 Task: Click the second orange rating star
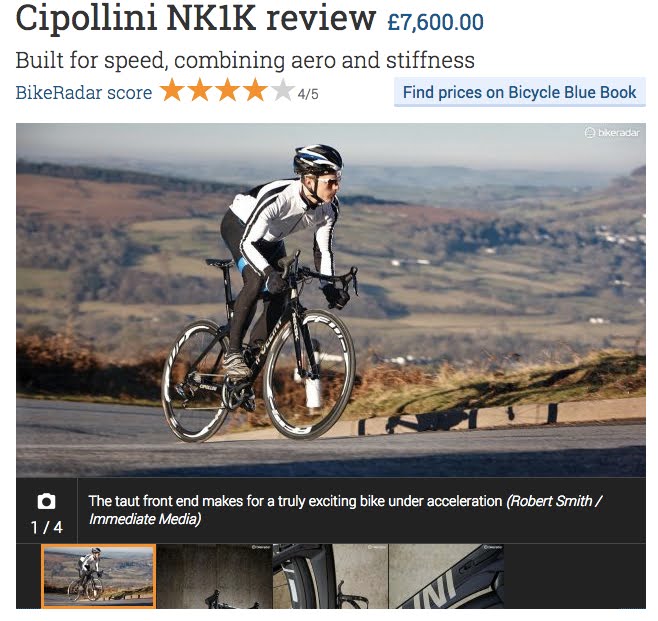pos(200,89)
